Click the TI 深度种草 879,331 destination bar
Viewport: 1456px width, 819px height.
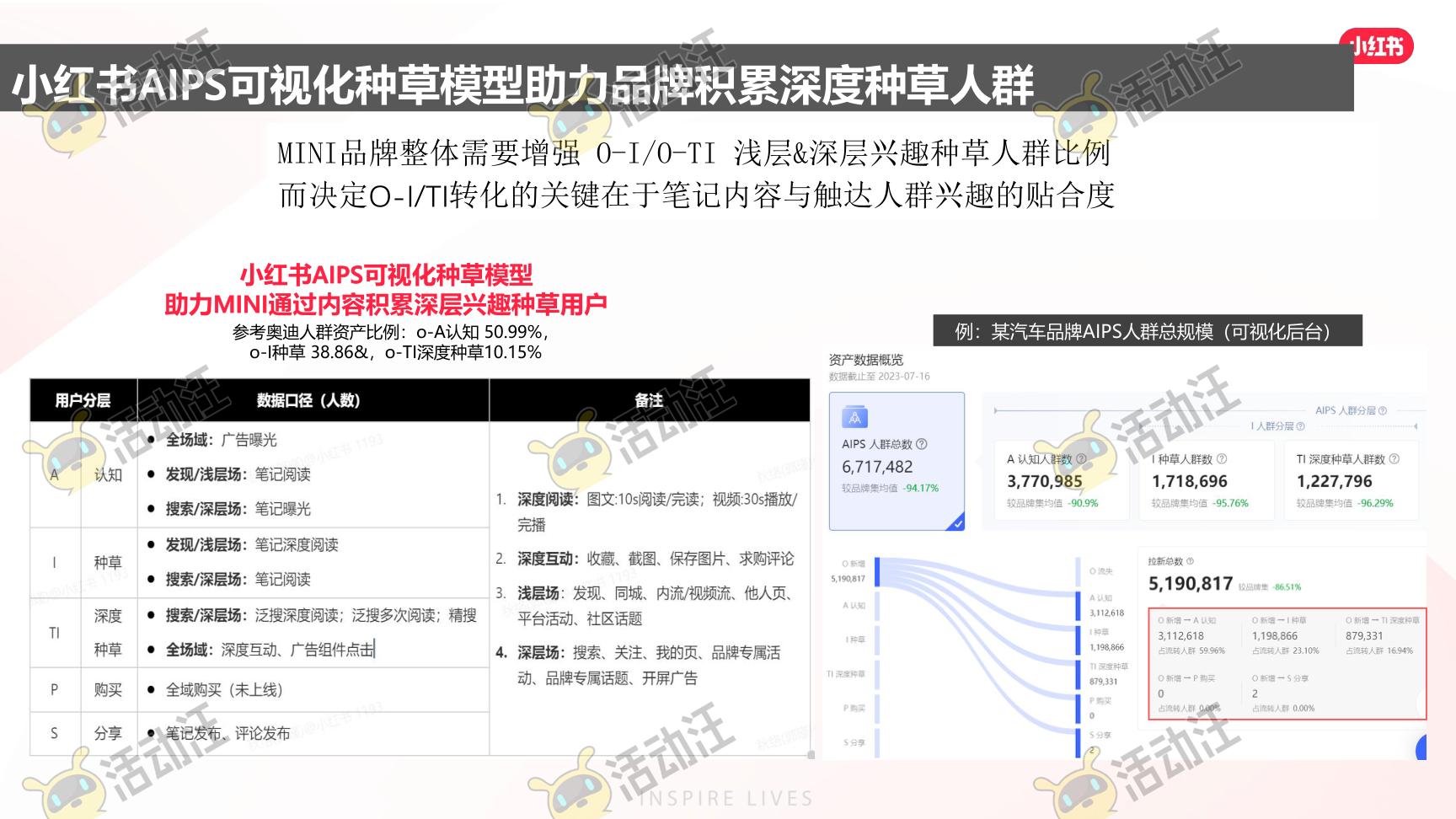pyautogui.click(x=1079, y=675)
